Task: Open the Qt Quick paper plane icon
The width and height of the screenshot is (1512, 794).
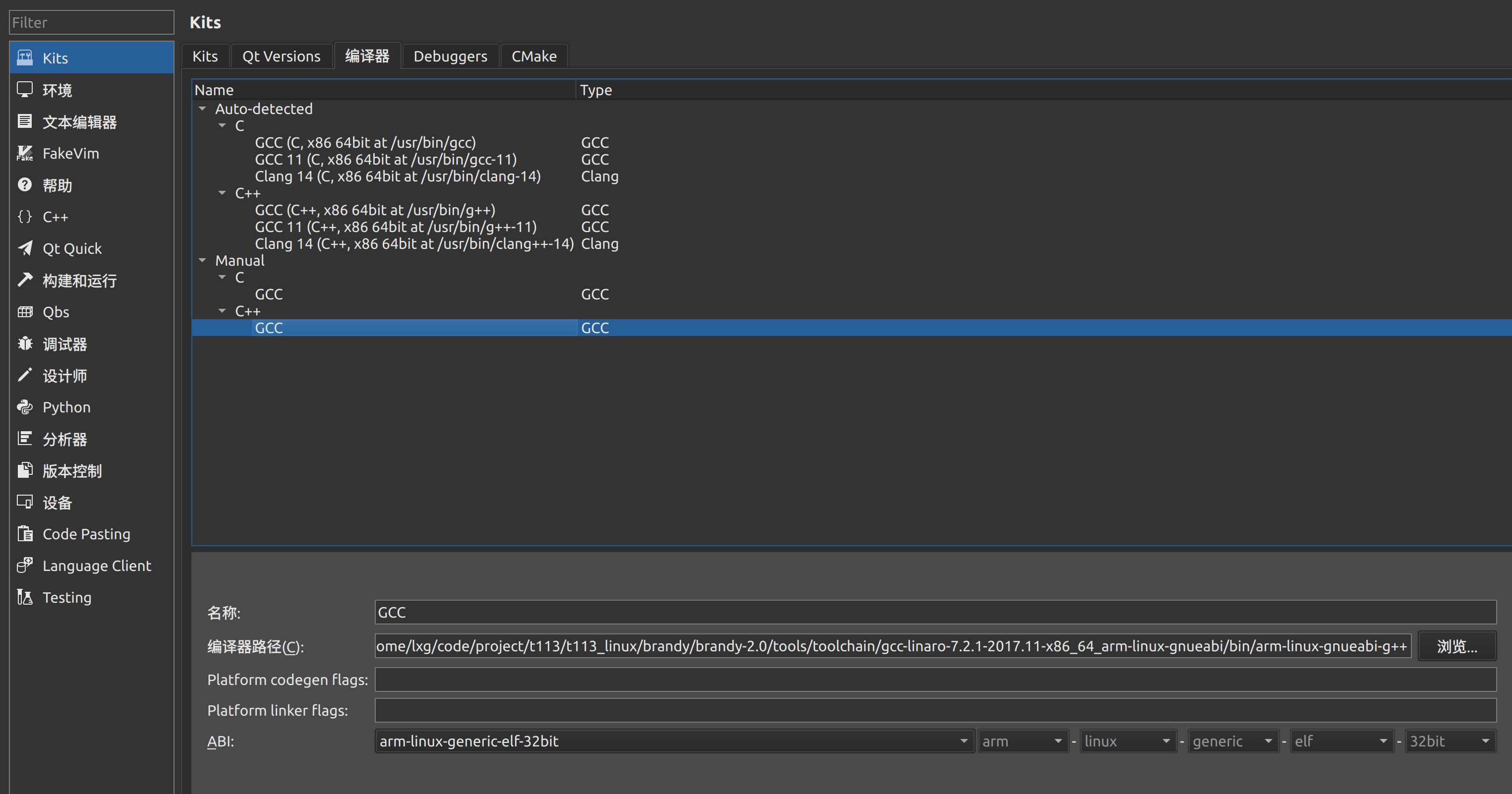Action: point(25,248)
